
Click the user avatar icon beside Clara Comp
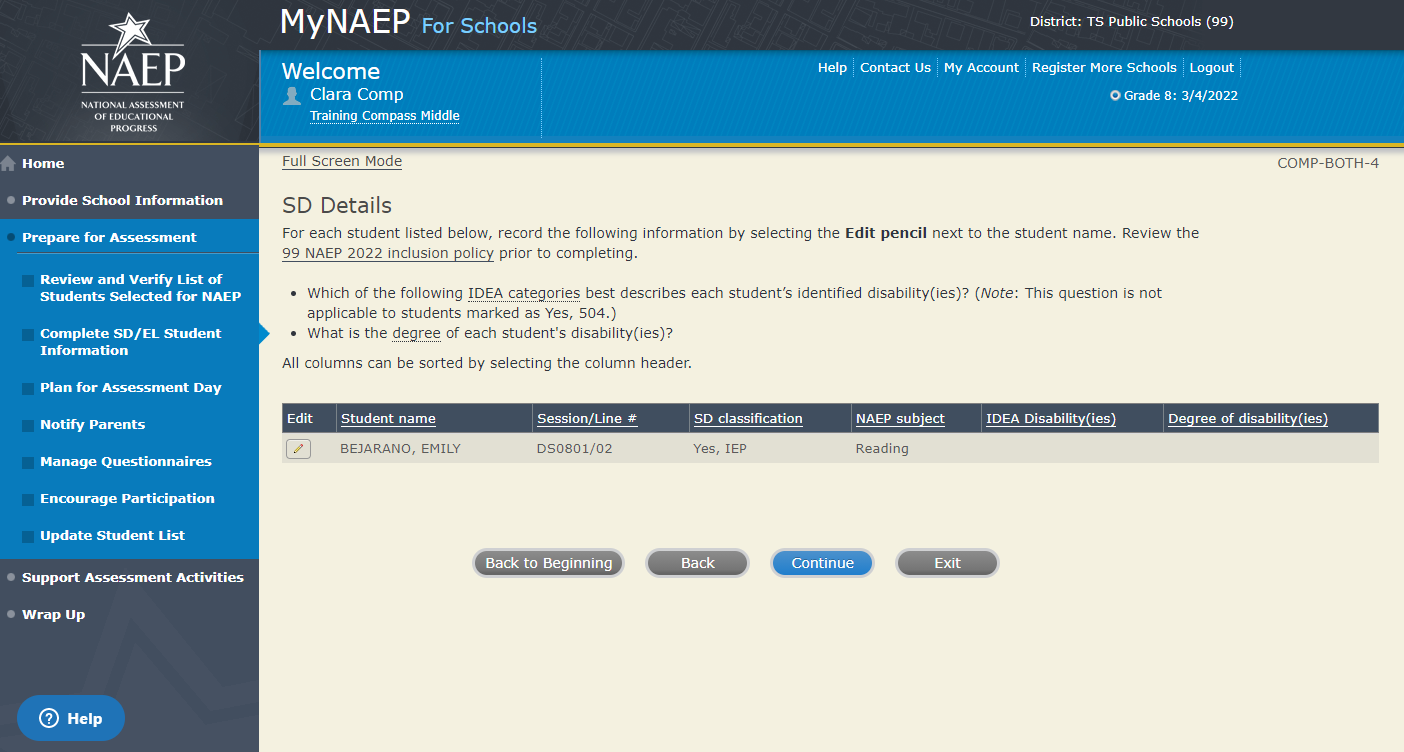292,95
